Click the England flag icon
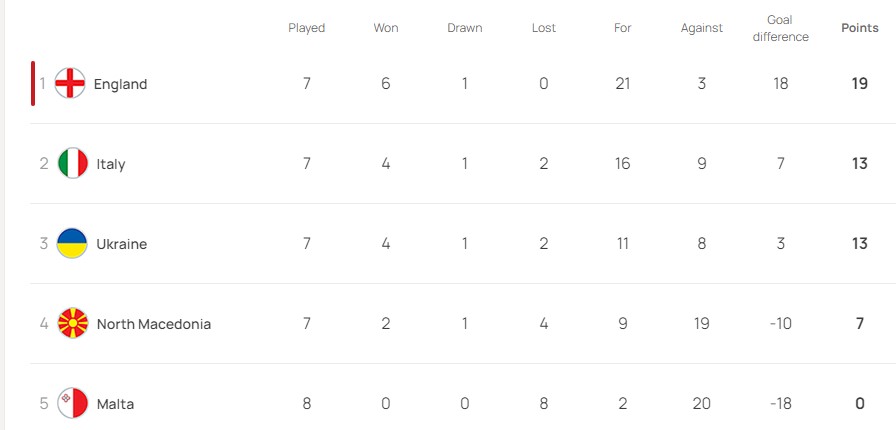 click(x=70, y=84)
